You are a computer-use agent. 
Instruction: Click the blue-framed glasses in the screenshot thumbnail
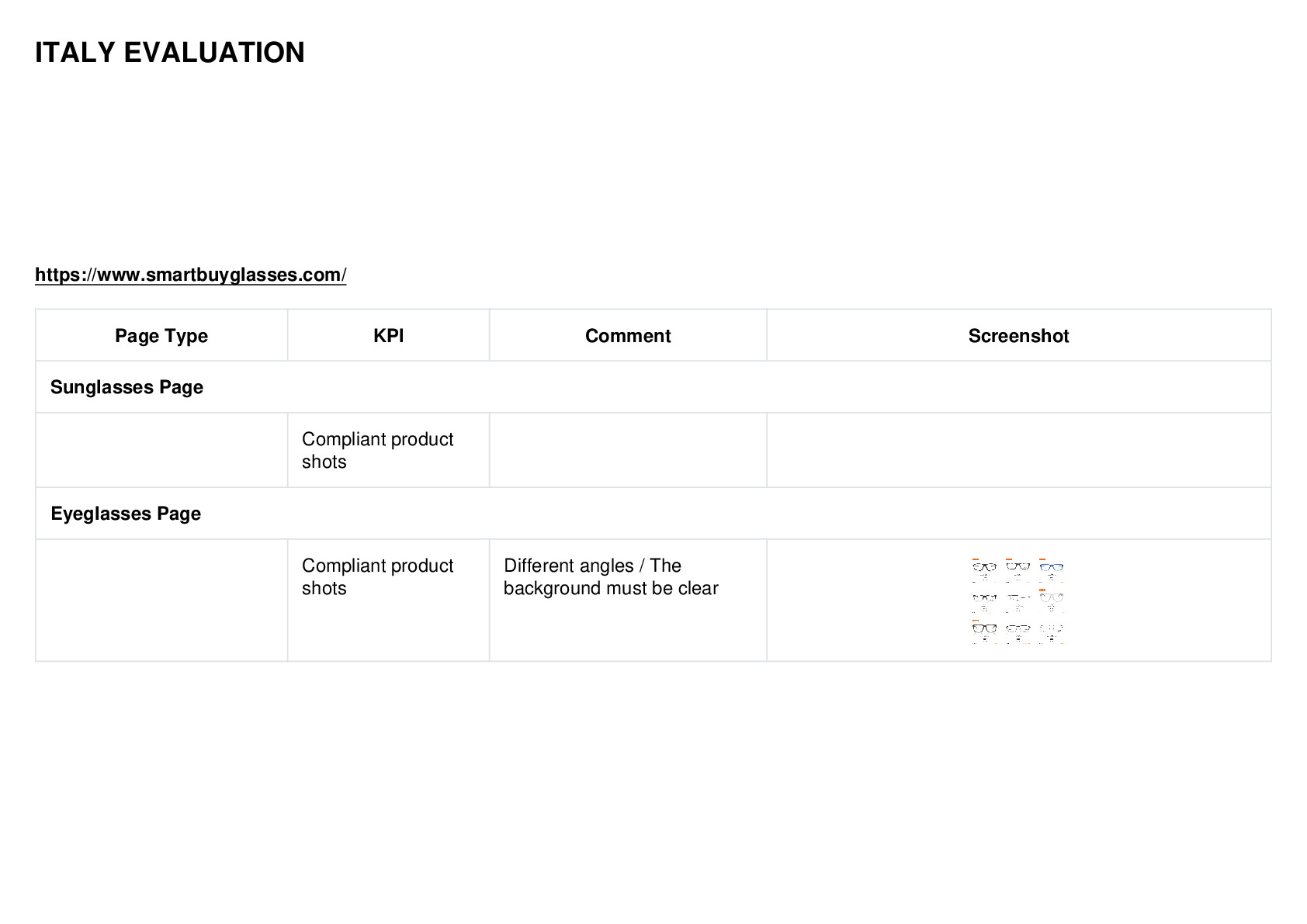point(1052,567)
